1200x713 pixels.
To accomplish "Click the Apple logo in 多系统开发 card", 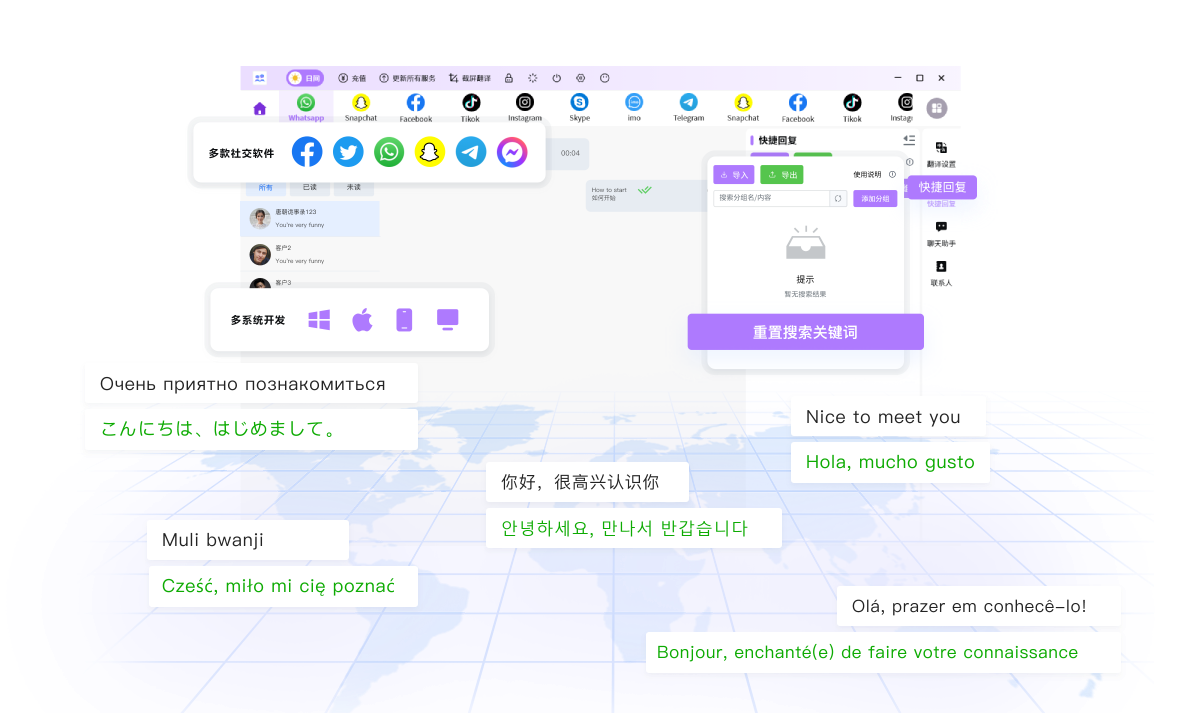I will tap(362, 320).
